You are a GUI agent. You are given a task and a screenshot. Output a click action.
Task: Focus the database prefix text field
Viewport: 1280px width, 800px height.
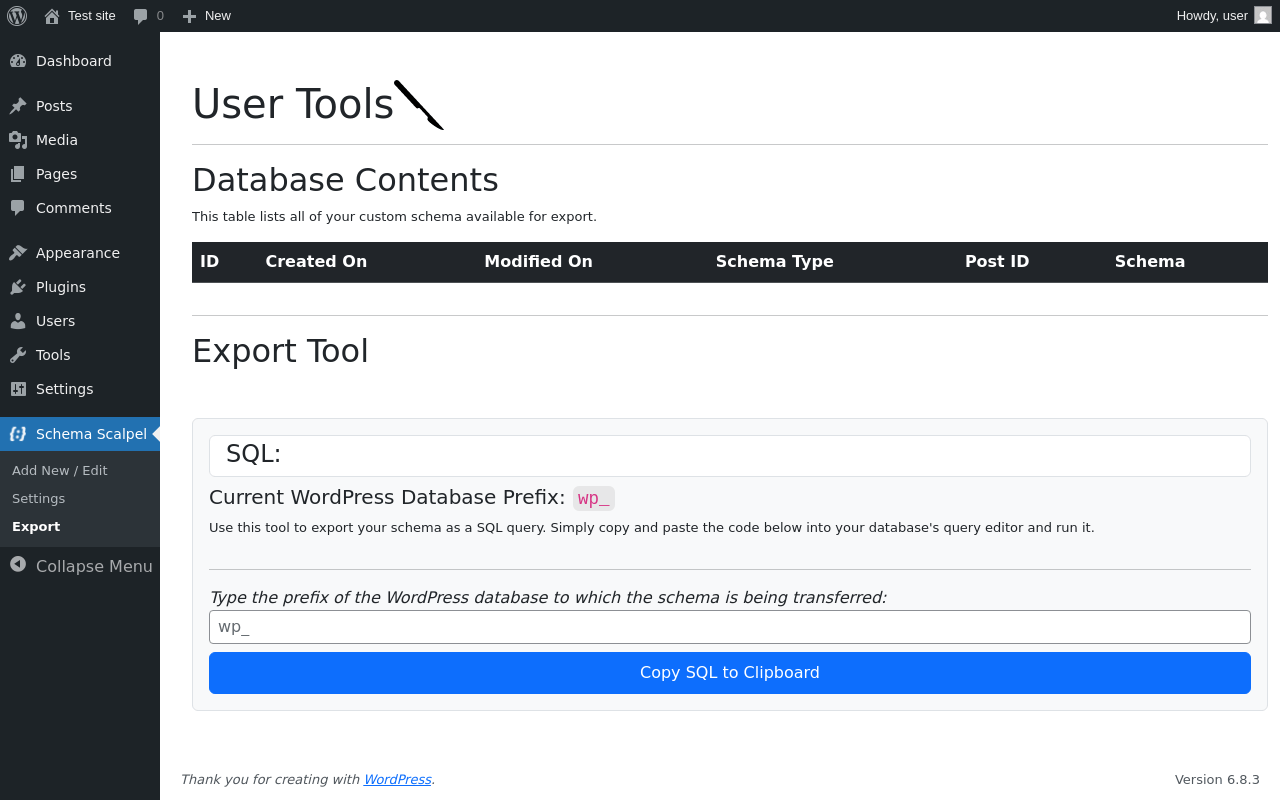(x=729, y=627)
